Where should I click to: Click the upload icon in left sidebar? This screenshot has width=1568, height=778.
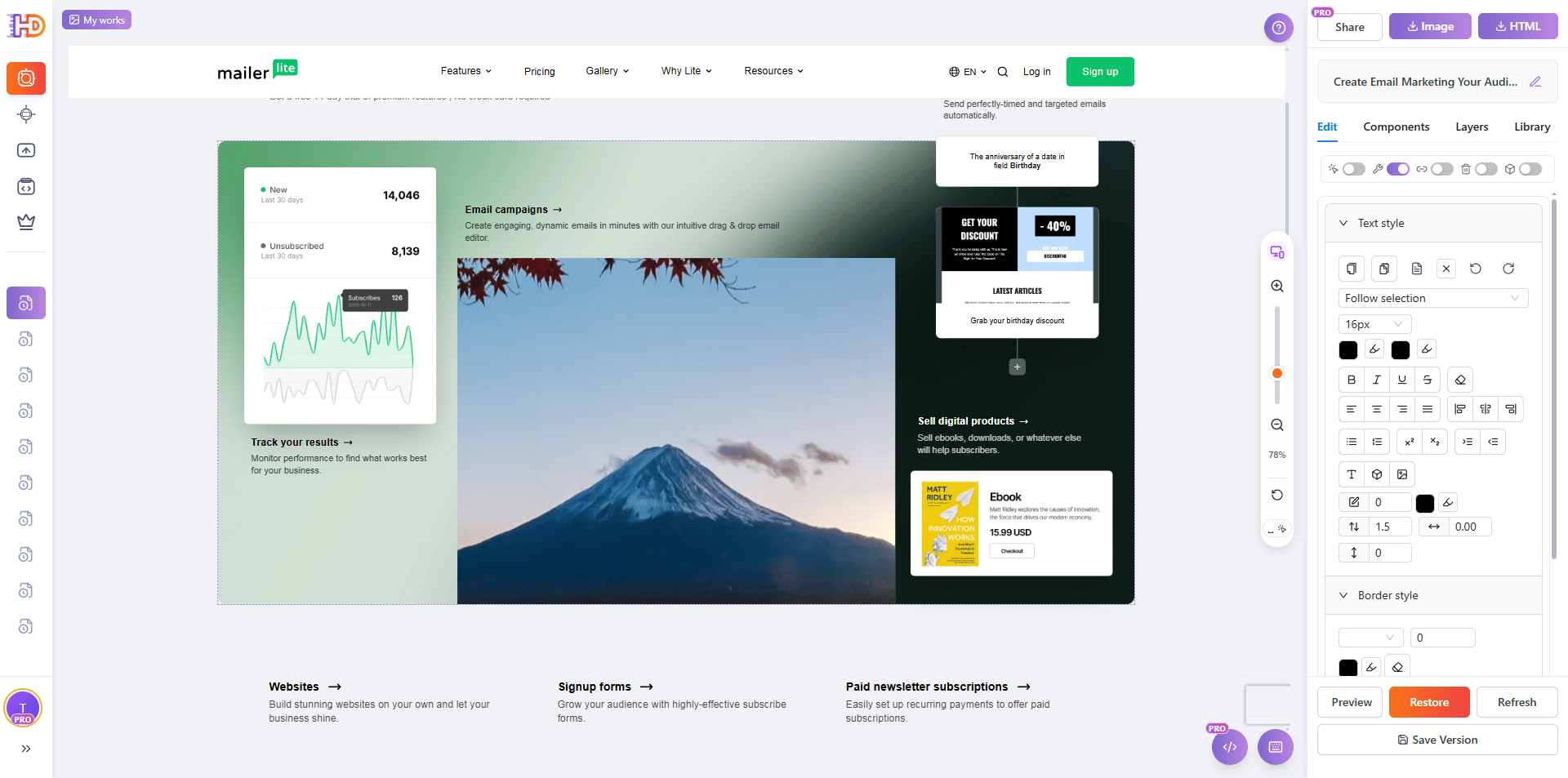26,150
